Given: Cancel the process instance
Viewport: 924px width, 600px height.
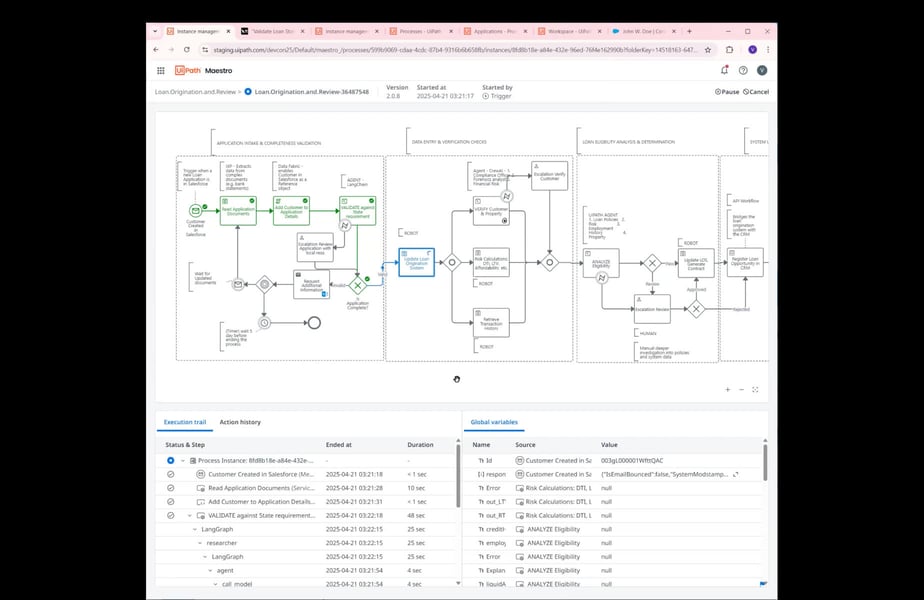Looking at the screenshot, I should [756, 92].
